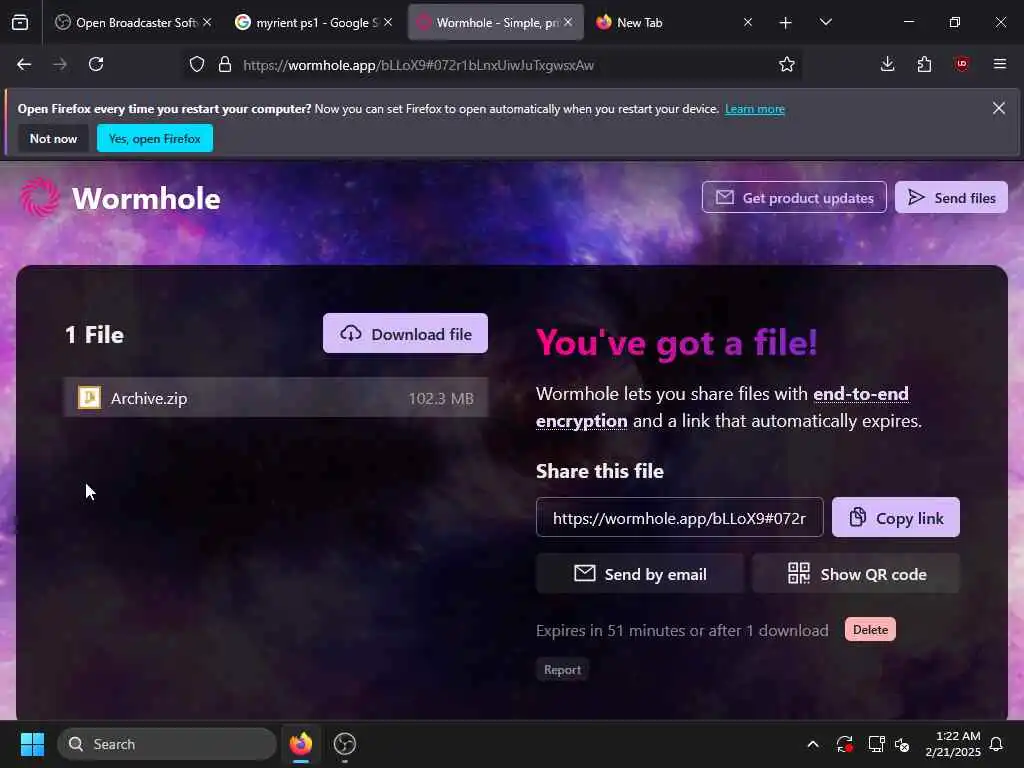Click the Not now button
Screen dimensions: 1024x768
point(54,138)
